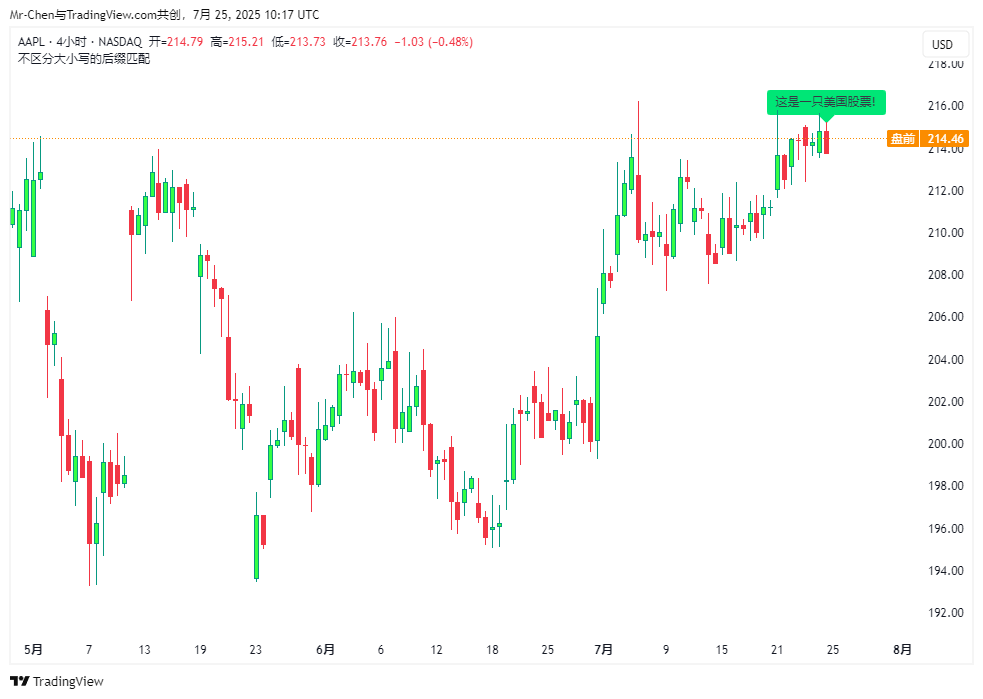Click the 216.00 price axis label
The height and width of the screenshot is (699, 983).
pos(945,105)
